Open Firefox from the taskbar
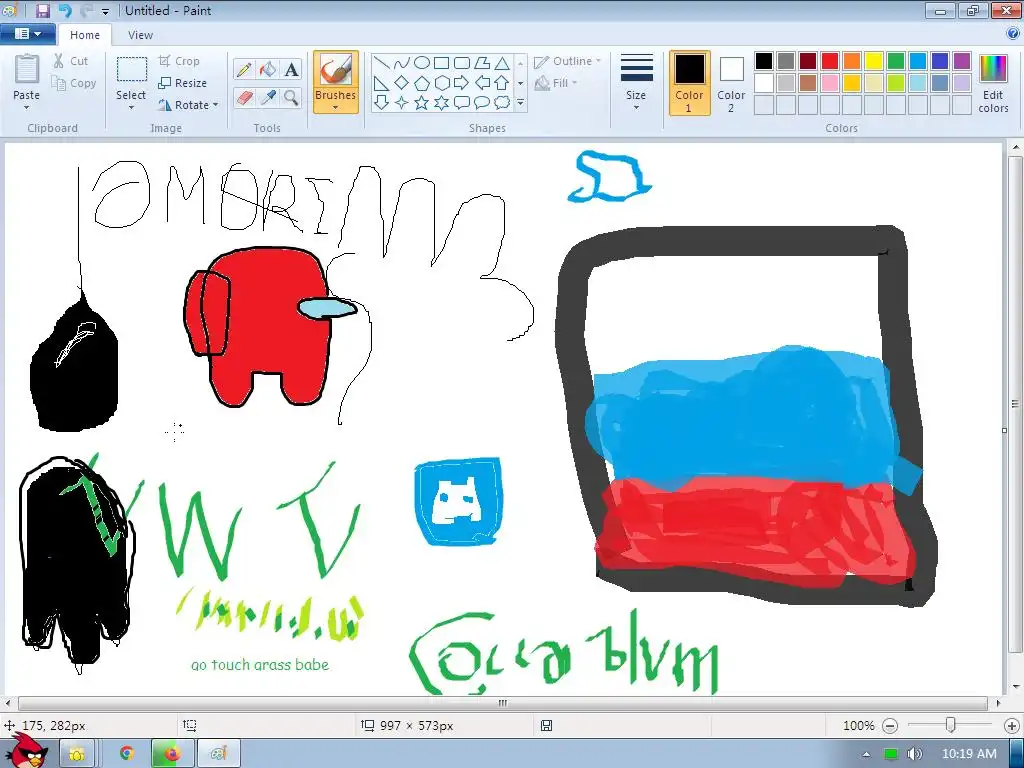The height and width of the screenshot is (768, 1024). click(x=172, y=754)
